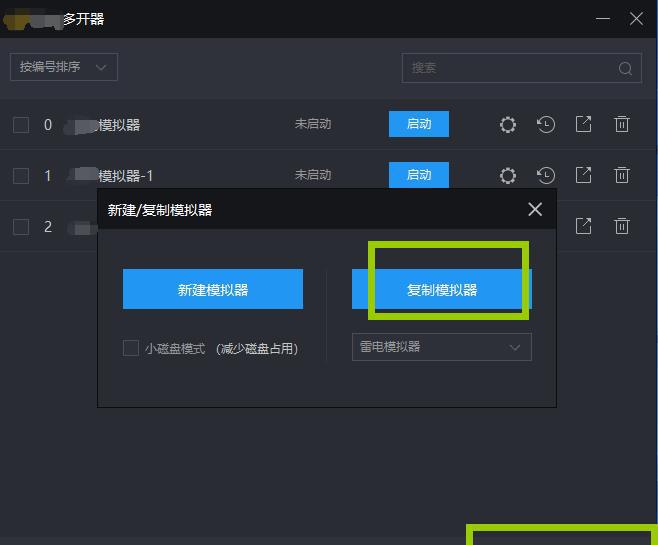This screenshot has height=545, width=658.
Task: Click the 复制模拟器 button
Action: coord(442,289)
